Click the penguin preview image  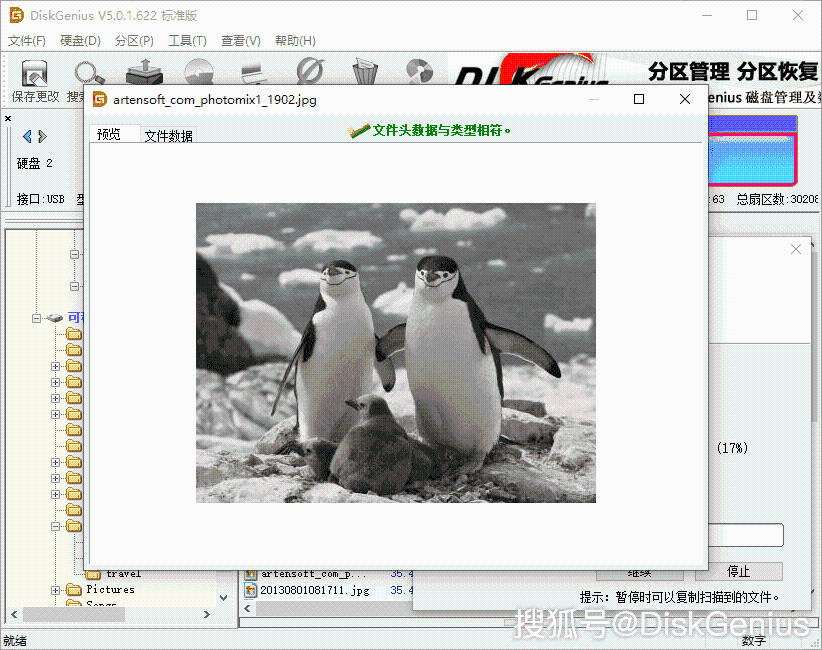pyautogui.click(x=396, y=353)
